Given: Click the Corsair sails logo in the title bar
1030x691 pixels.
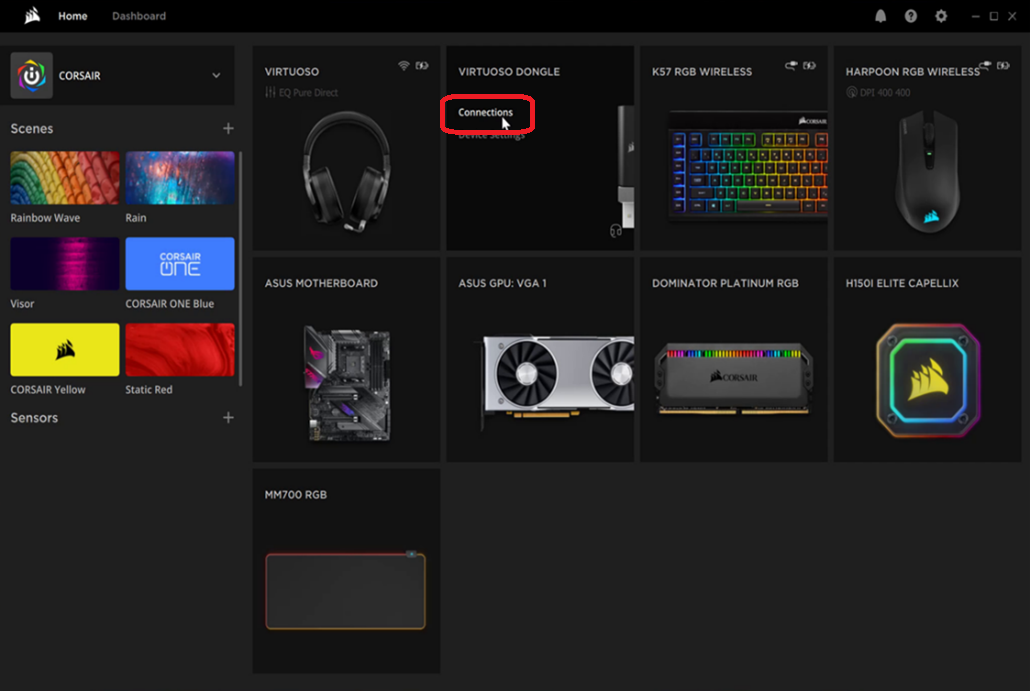Looking at the screenshot, I should (x=32, y=16).
